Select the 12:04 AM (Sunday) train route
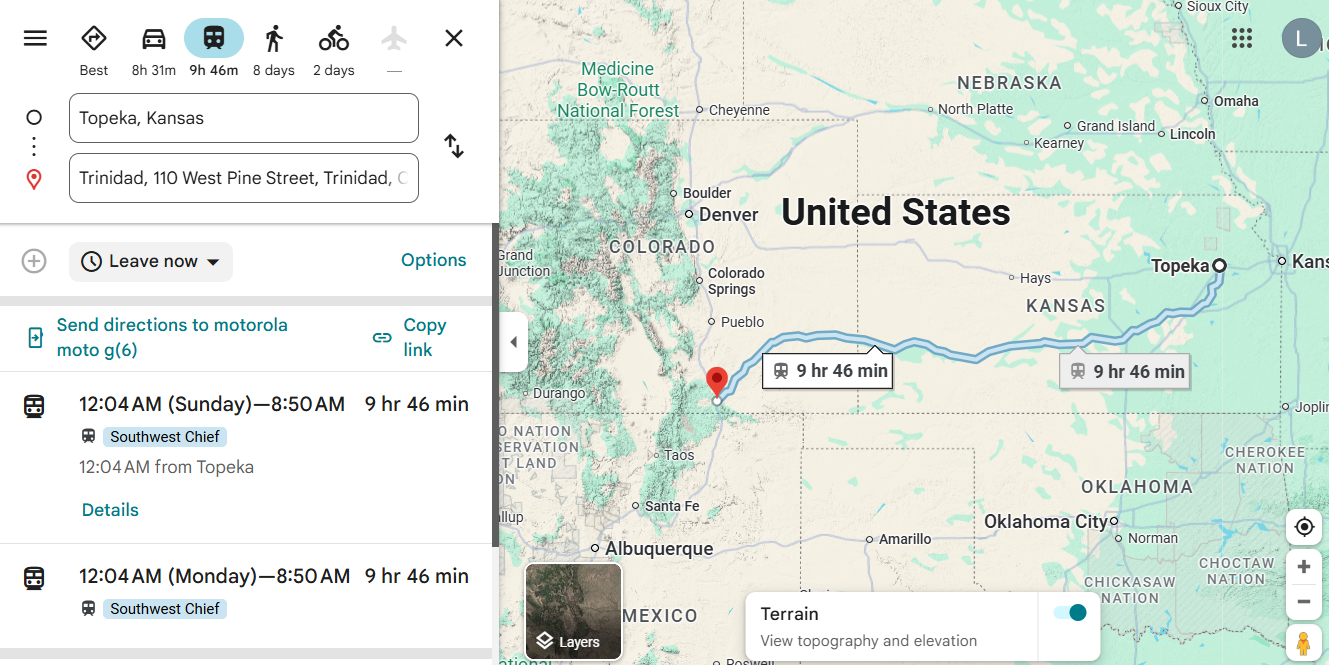This screenshot has height=665, width=1329. [x=248, y=457]
